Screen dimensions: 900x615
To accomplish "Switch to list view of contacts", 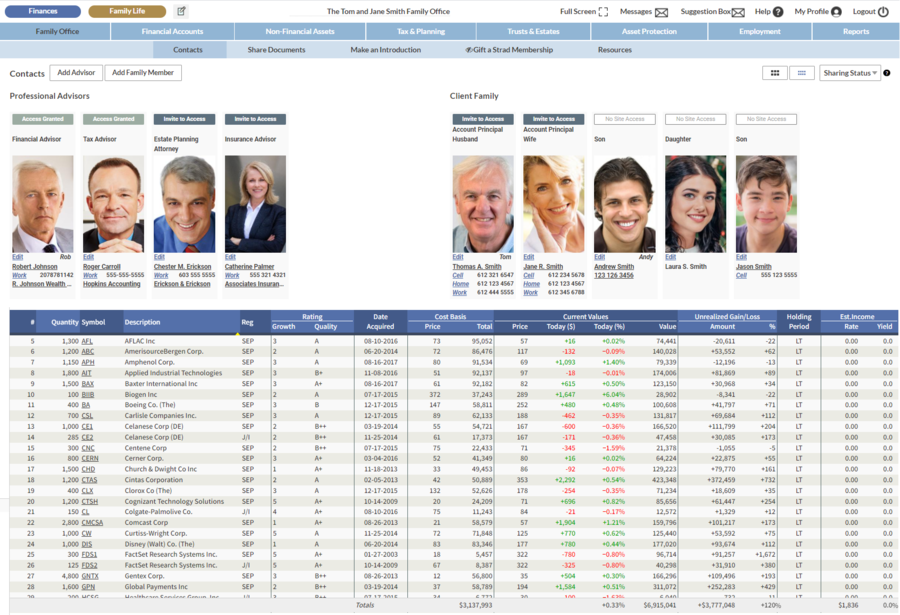I will [x=801, y=73].
